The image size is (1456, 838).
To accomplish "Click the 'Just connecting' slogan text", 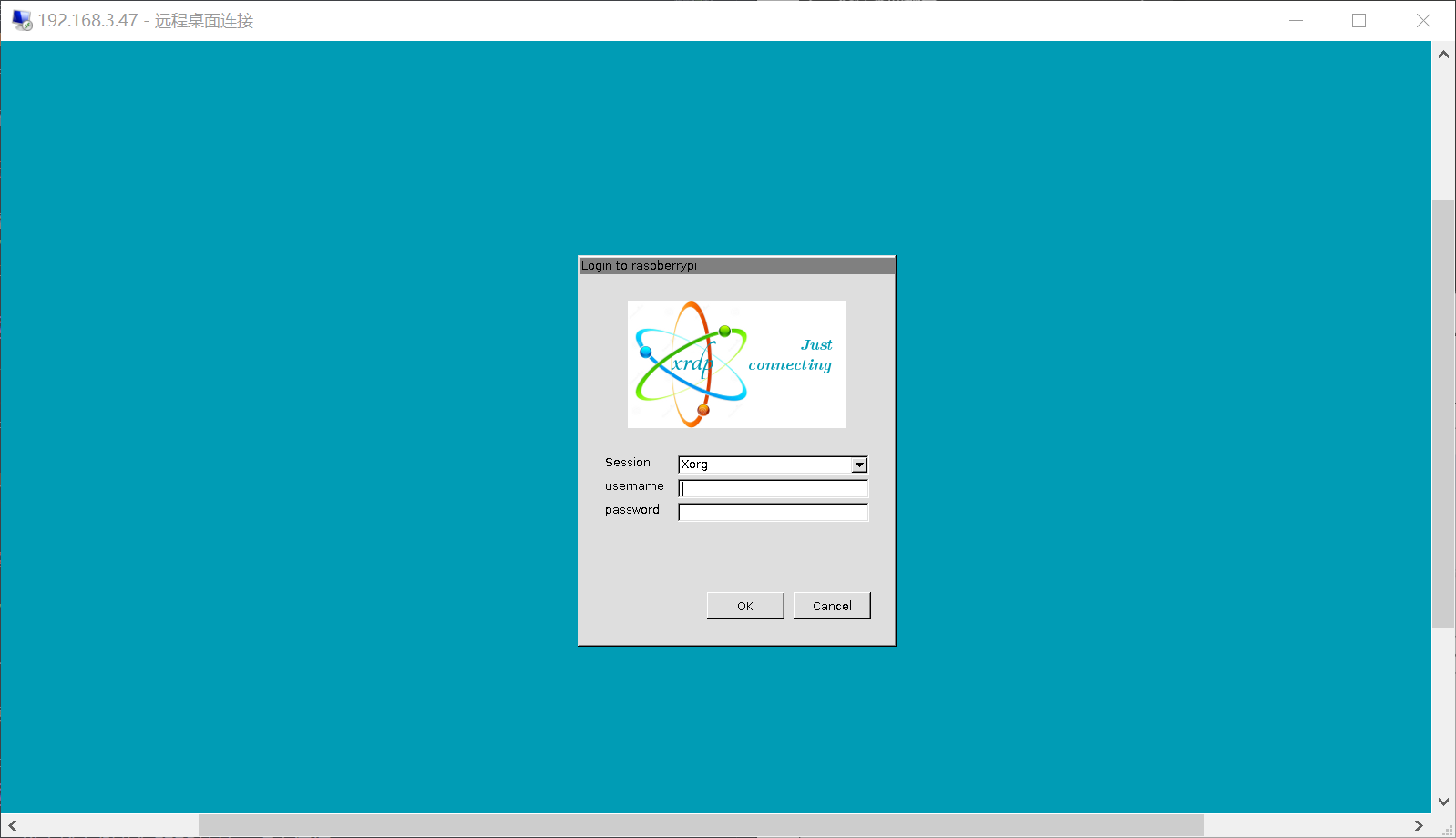I will [791, 355].
